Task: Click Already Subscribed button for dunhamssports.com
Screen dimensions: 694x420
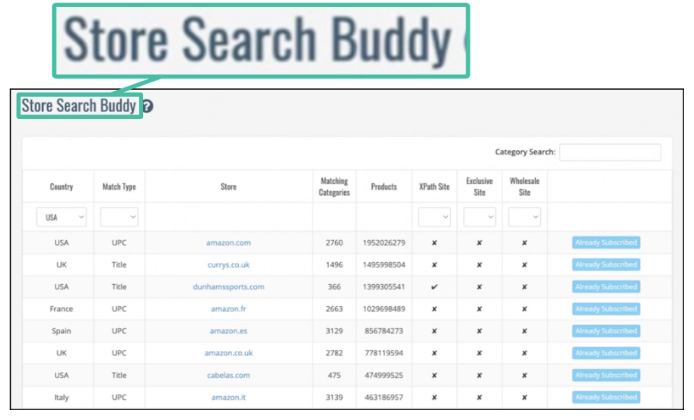Action: pyautogui.click(x=606, y=287)
